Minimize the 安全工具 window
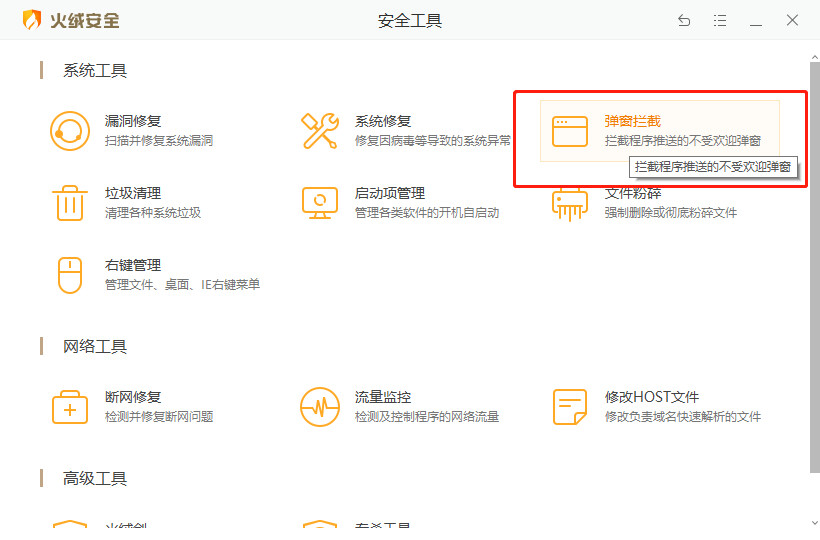 coord(756,24)
